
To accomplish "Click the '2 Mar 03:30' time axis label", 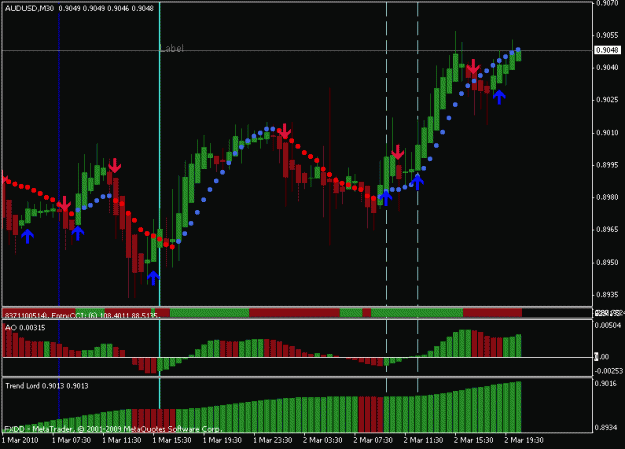I will [x=322, y=440].
